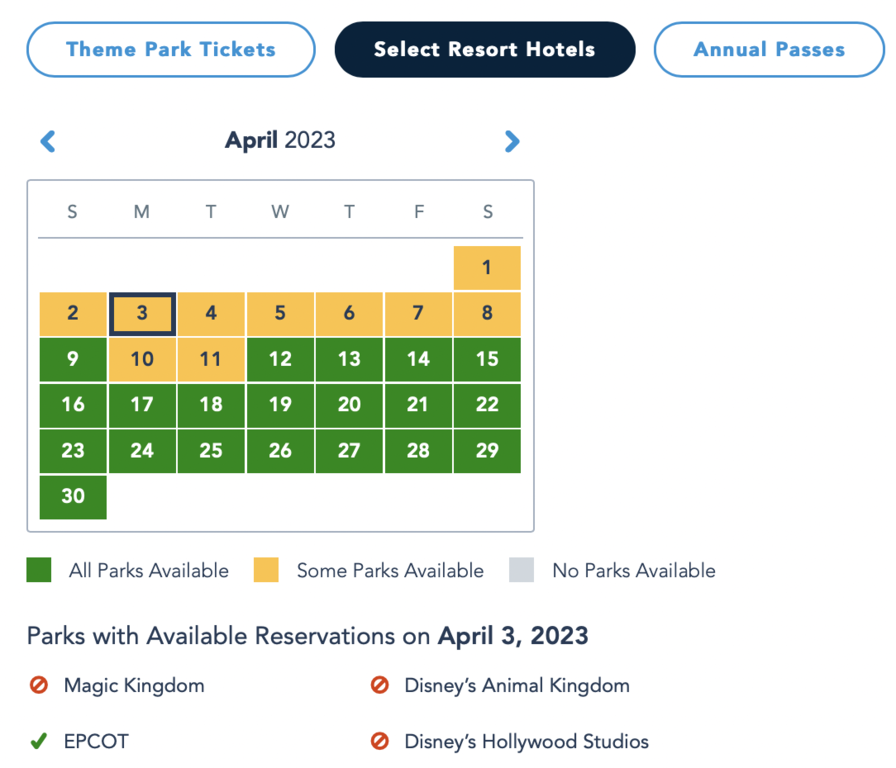Choose April 26 on the calendar

coord(280,451)
